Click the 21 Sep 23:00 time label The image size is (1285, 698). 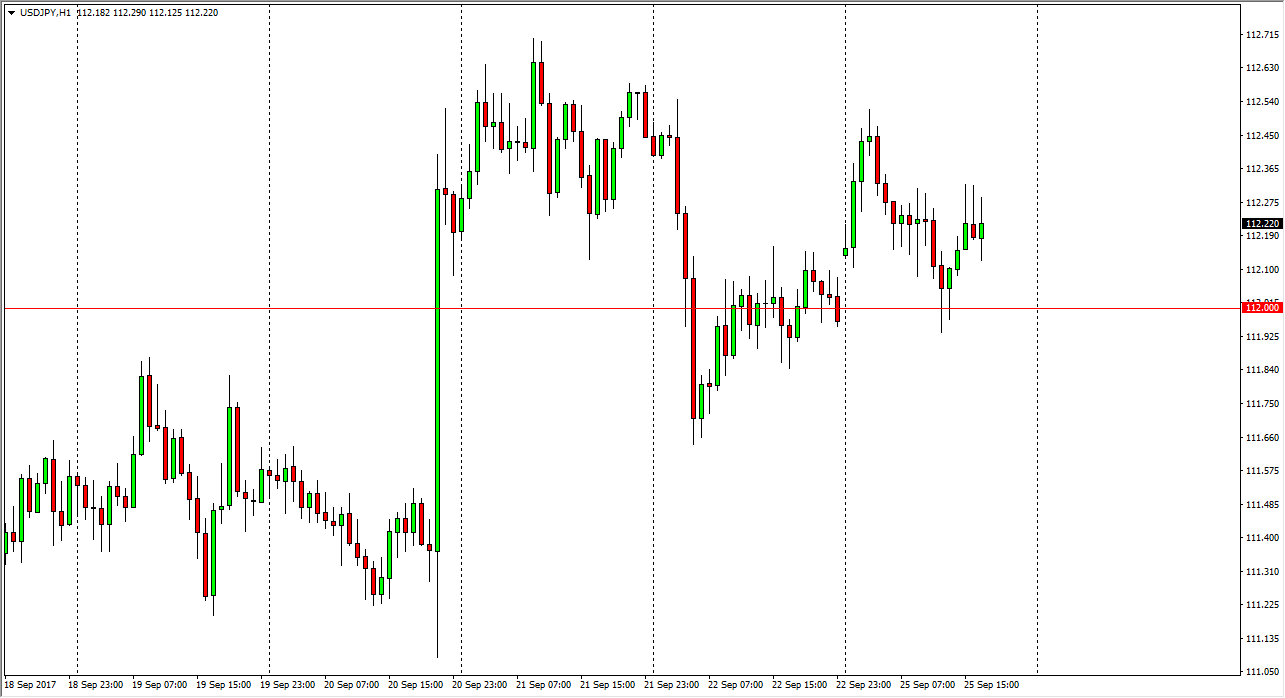(x=672, y=685)
